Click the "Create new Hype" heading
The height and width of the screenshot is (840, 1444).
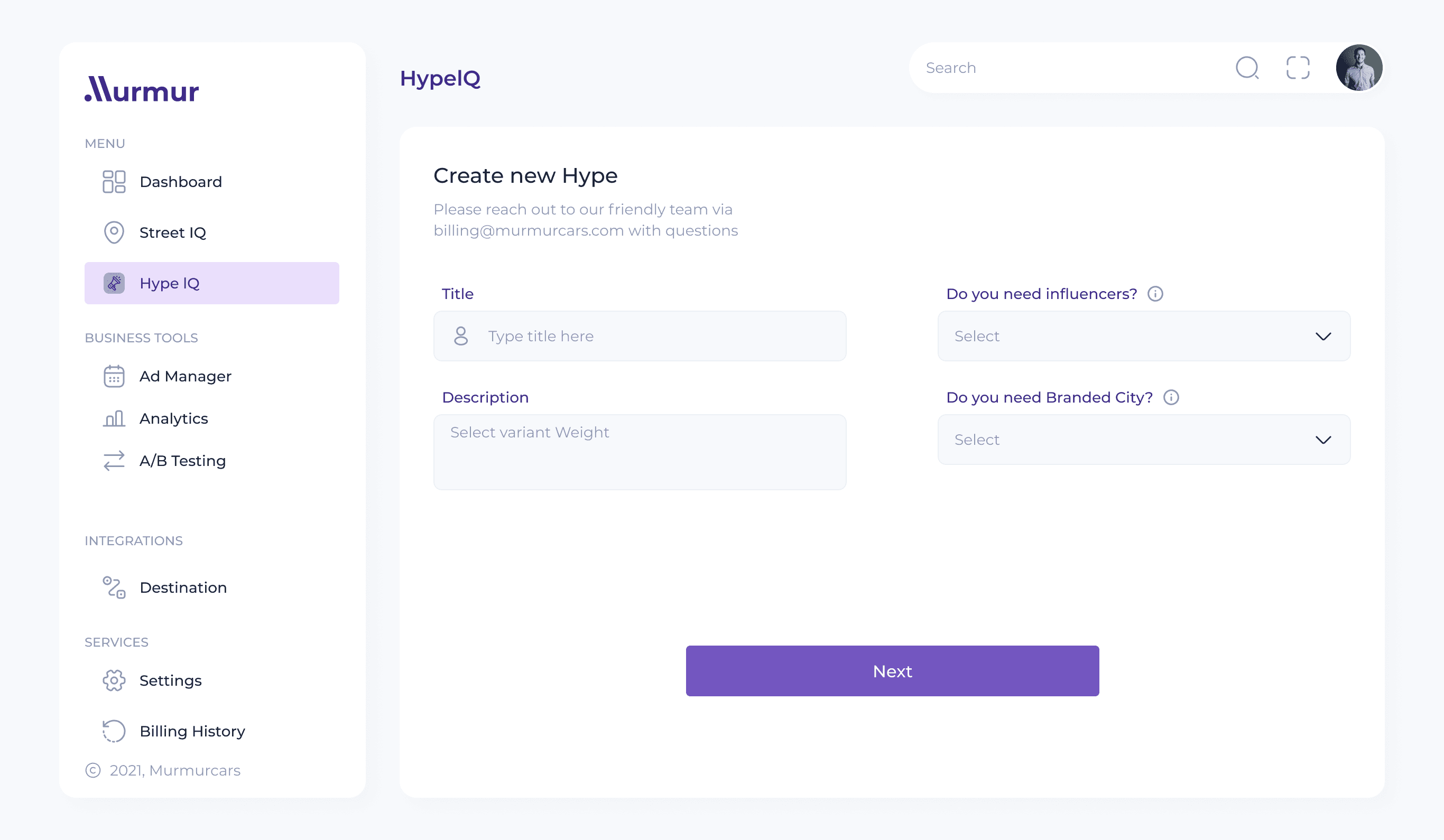click(x=525, y=176)
